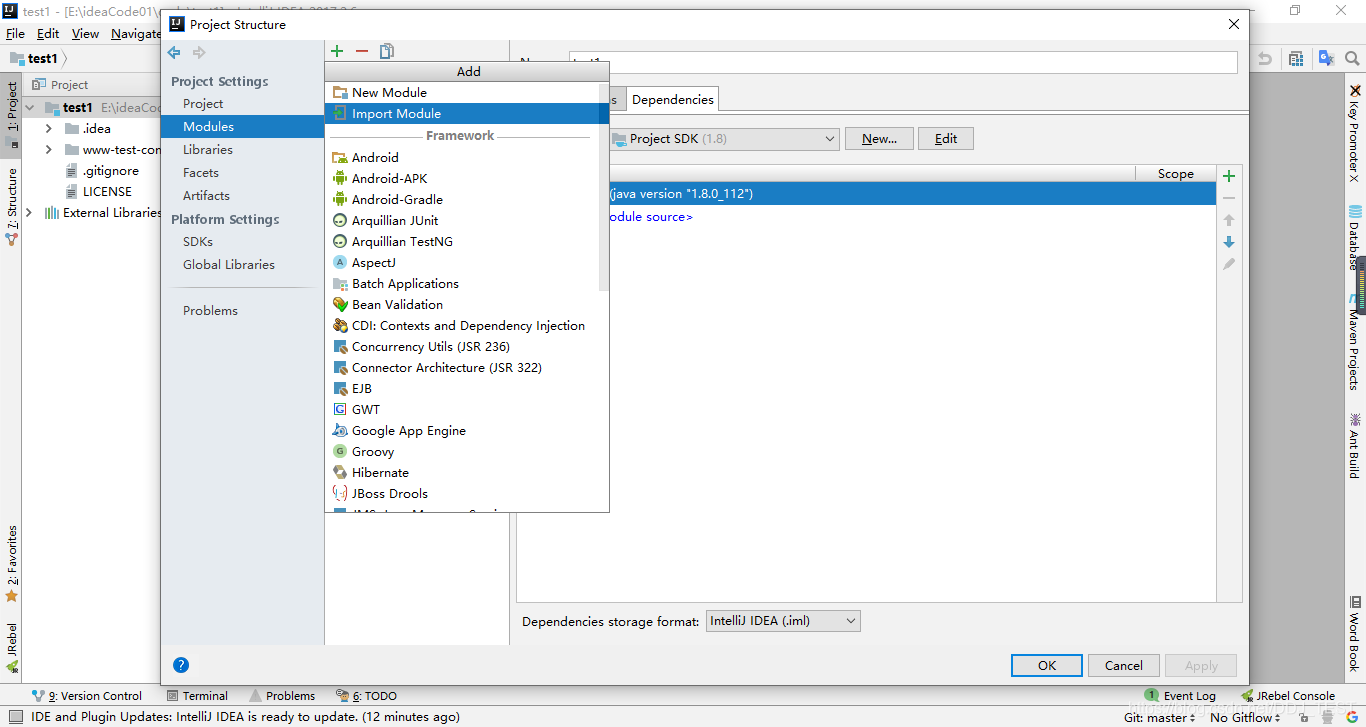Collapse the test1 project tree root

[x=30, y=107]
